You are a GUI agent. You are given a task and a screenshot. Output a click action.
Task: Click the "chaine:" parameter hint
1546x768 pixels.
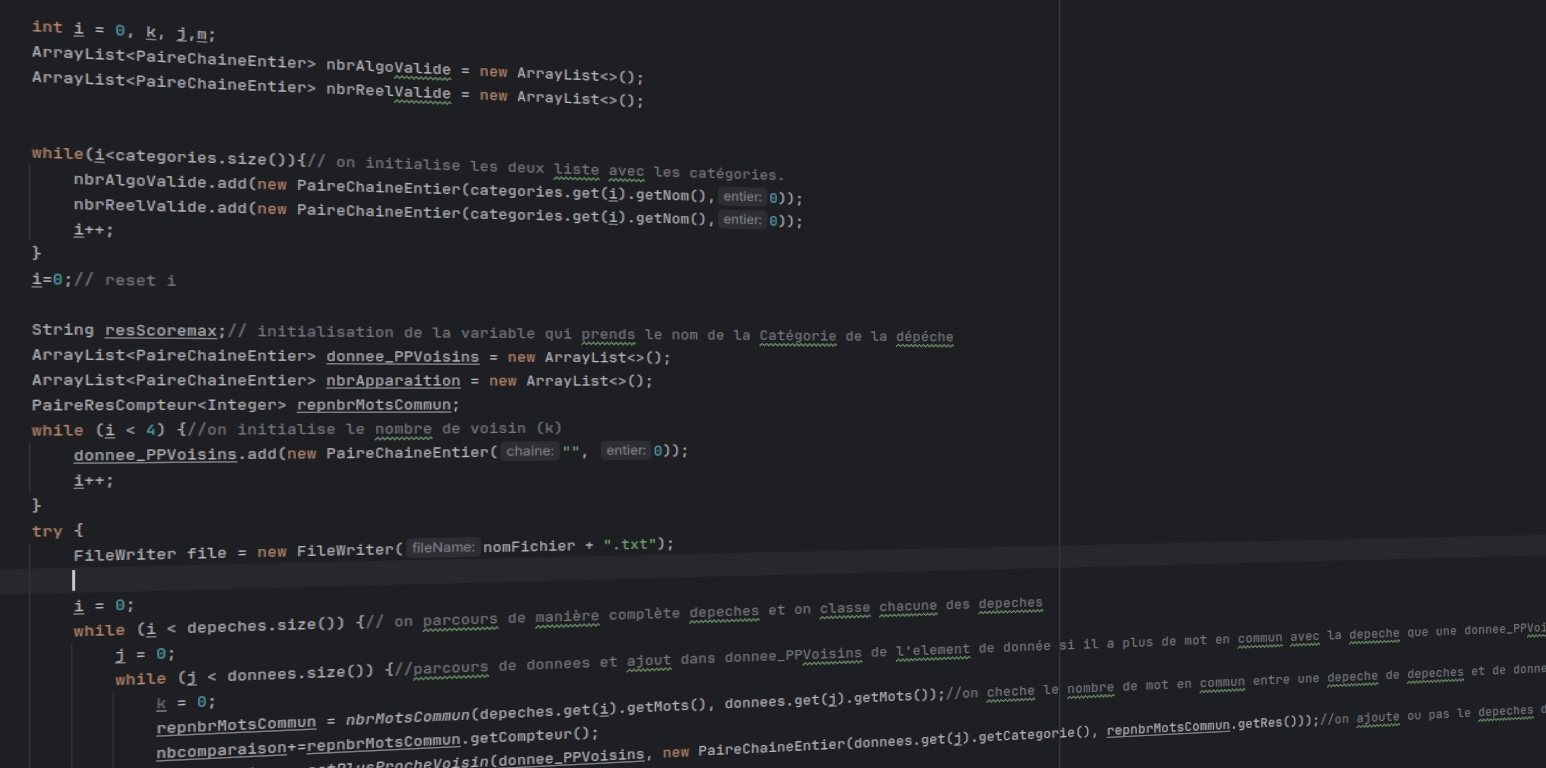[529, 451]
